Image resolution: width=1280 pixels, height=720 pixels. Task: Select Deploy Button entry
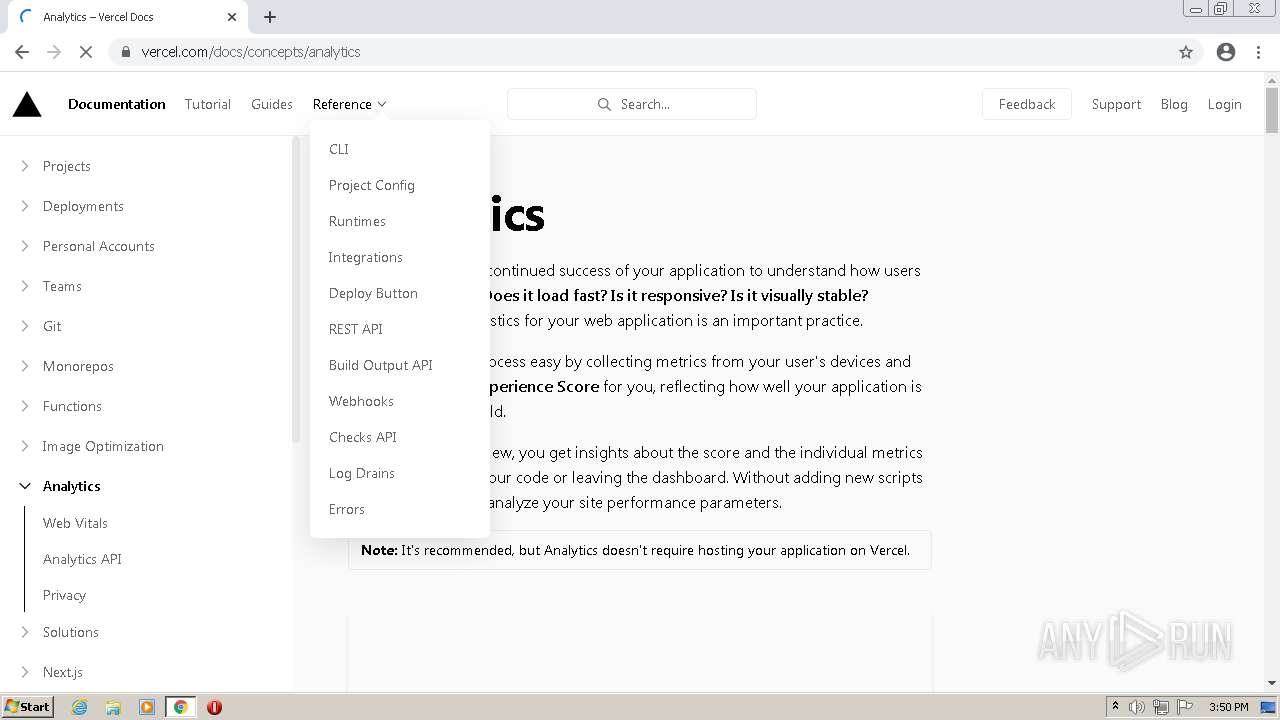[373, 293]
